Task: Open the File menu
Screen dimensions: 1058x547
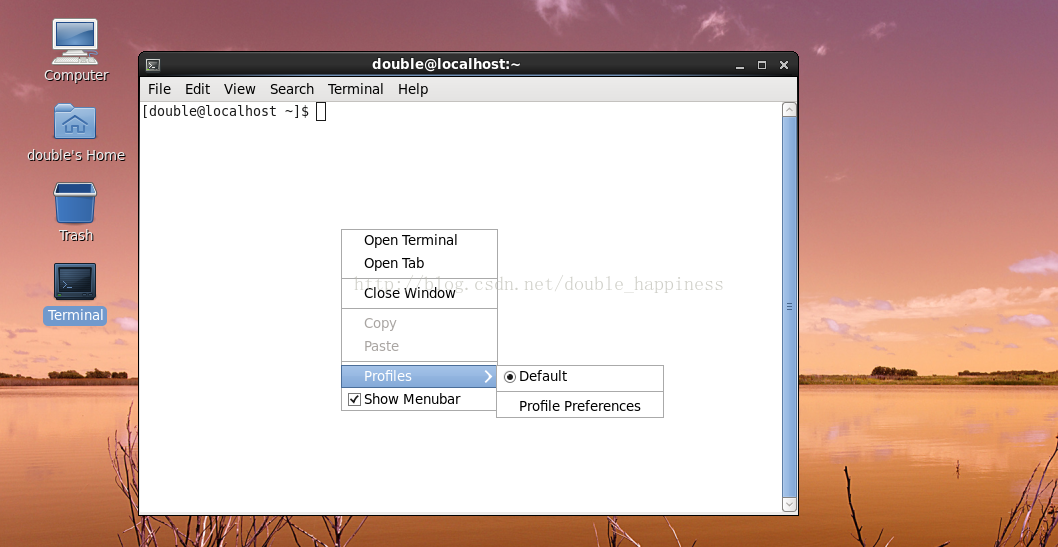Action: [159, 89]
